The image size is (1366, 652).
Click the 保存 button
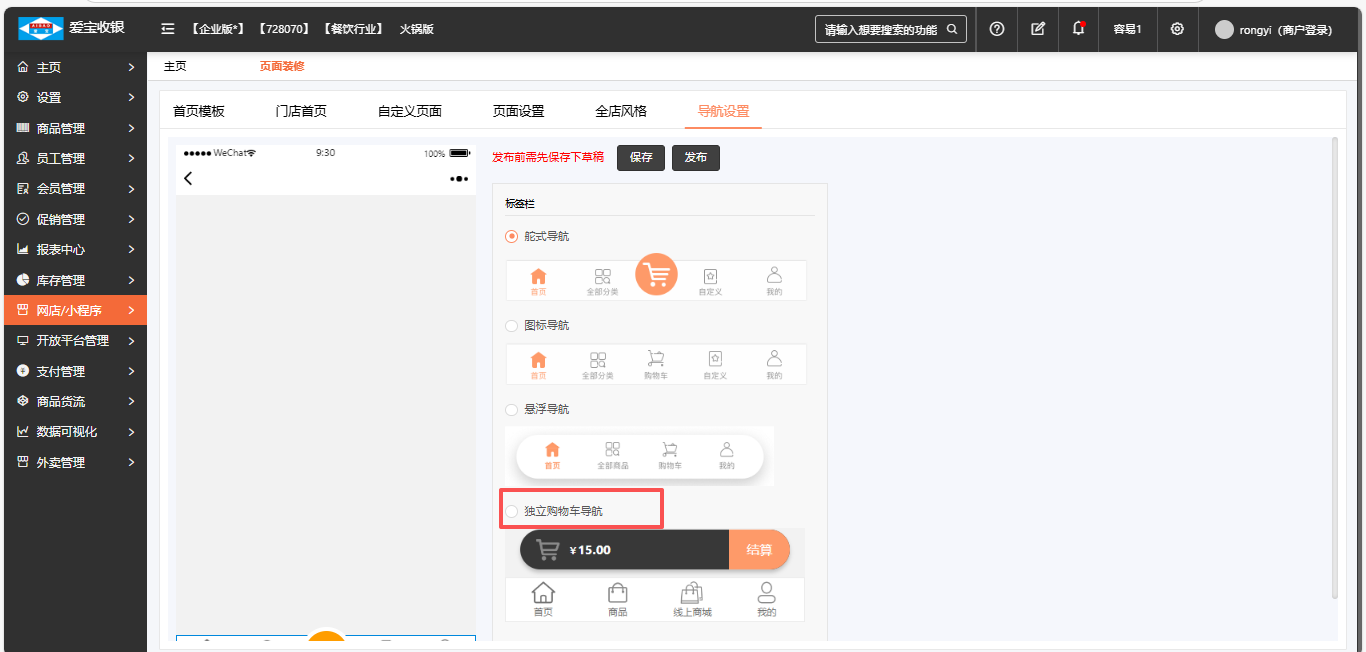[641, 158]
